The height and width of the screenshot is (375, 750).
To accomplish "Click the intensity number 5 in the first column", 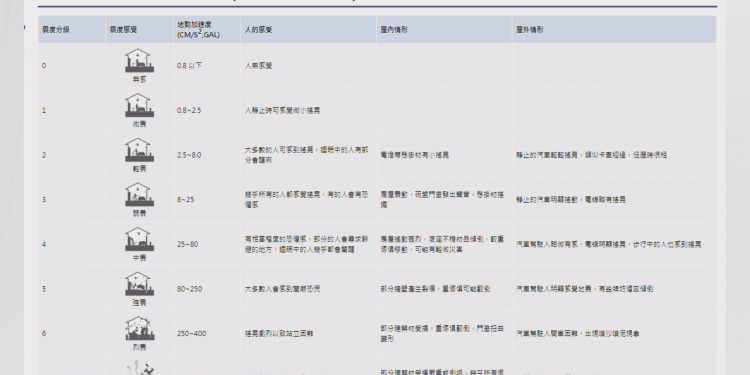I will pyautogui.click(x=44, y=289).
